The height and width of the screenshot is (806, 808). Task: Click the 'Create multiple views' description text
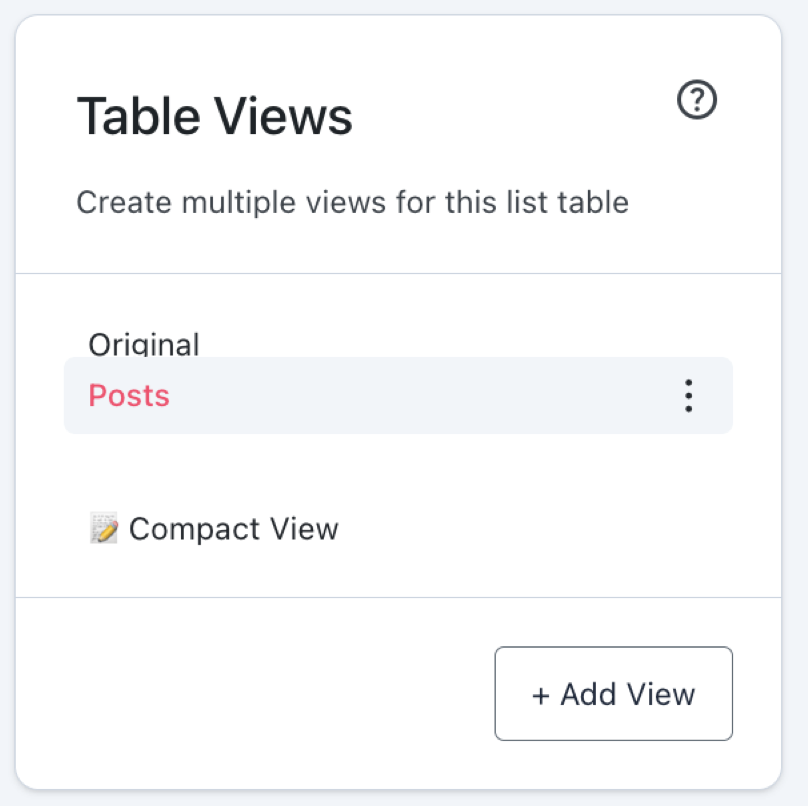352,203
